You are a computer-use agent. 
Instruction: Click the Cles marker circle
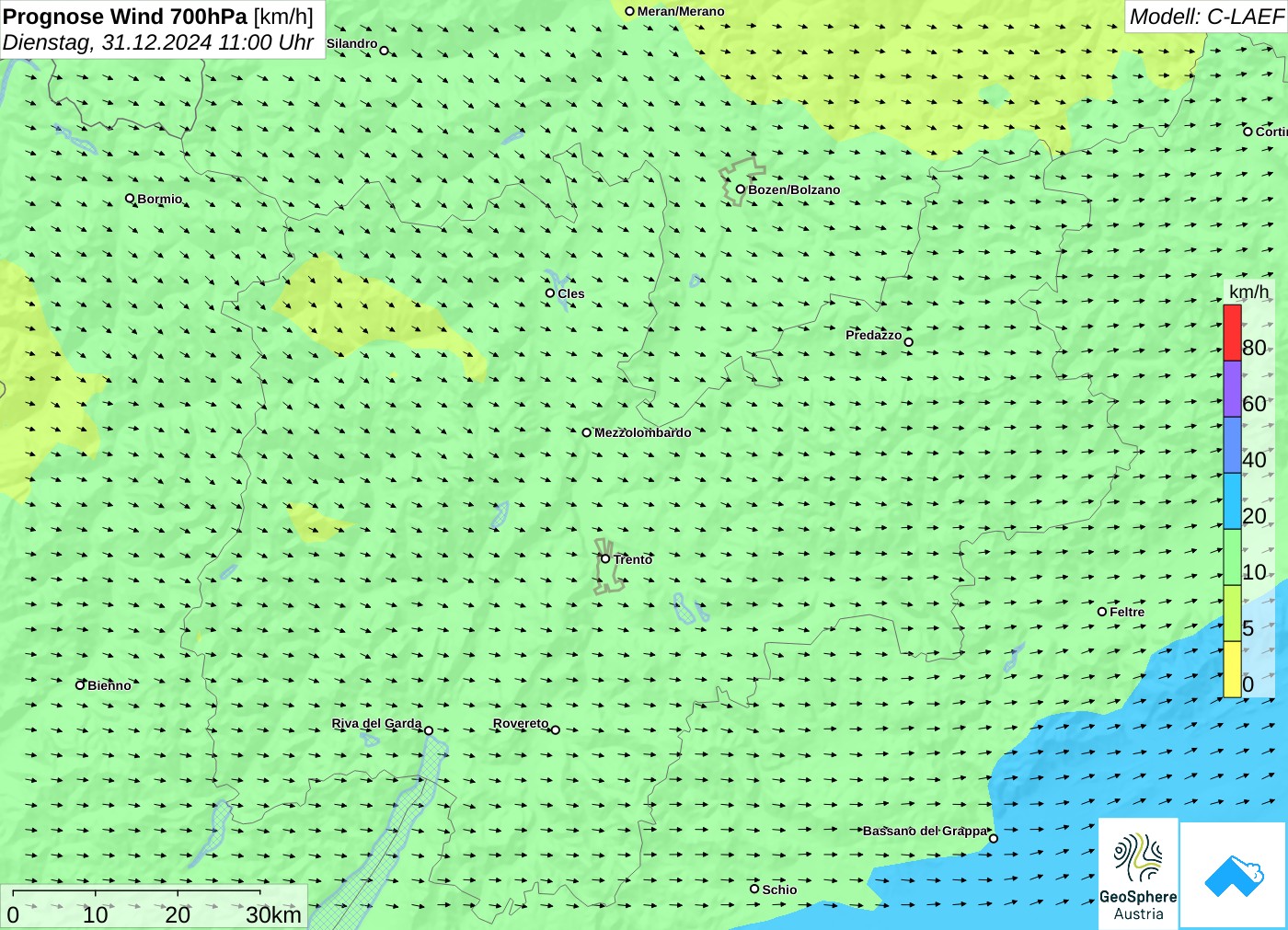pos(550,293)
